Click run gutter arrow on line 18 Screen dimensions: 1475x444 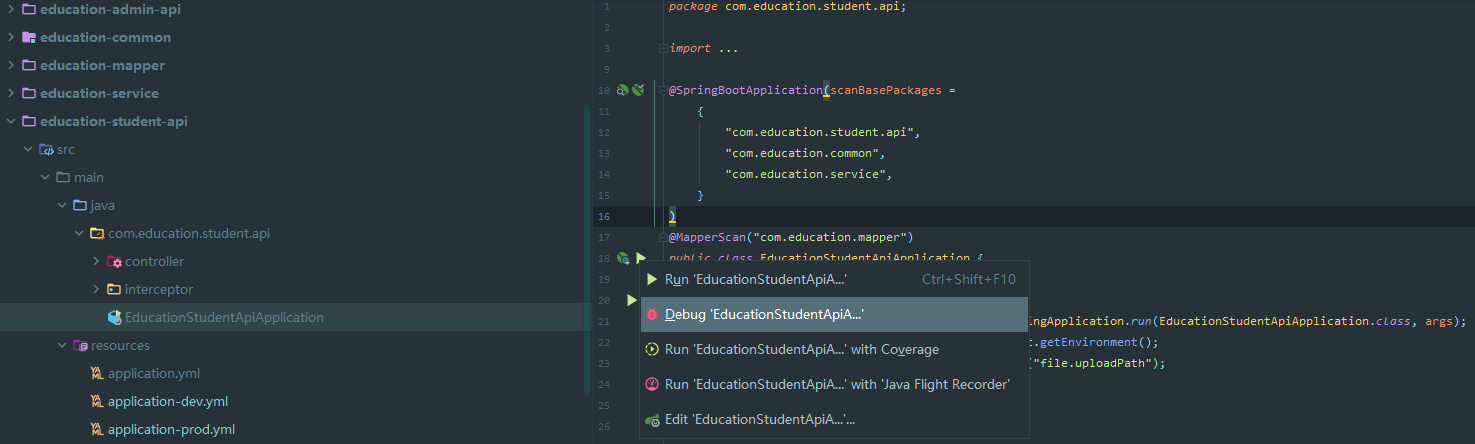640,258
